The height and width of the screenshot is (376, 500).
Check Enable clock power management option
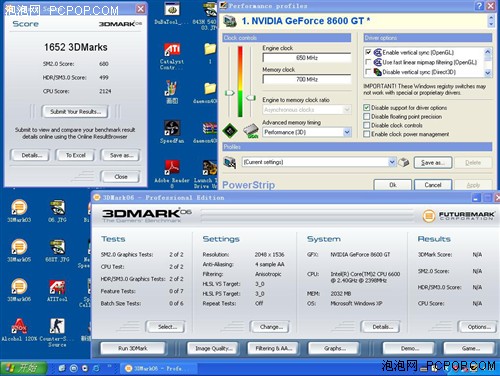click(x=367, y=134)
